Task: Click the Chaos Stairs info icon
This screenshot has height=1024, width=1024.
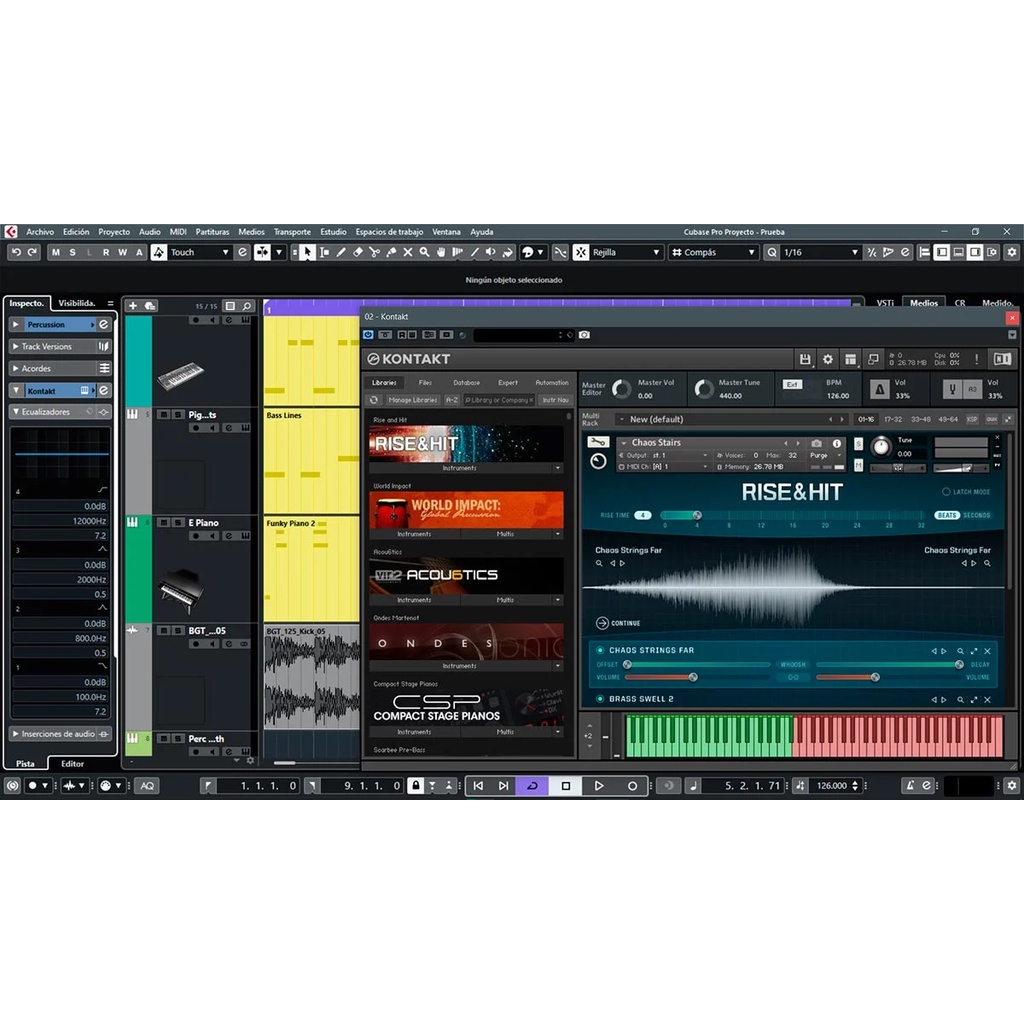Action: (x=837, y=443)
